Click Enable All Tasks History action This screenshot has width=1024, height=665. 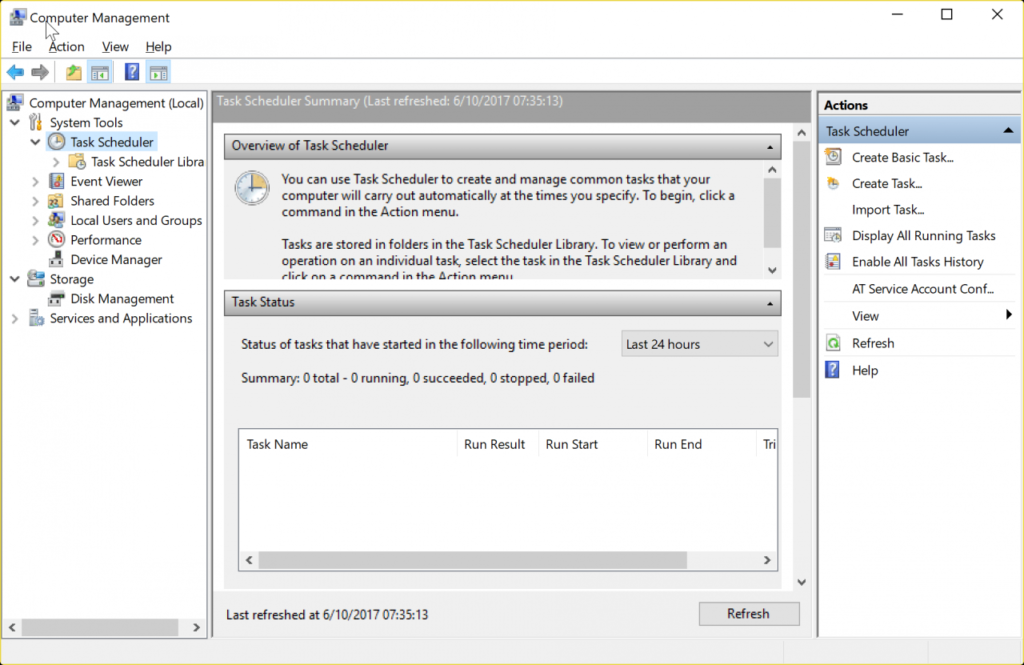[x=917, y=262]
